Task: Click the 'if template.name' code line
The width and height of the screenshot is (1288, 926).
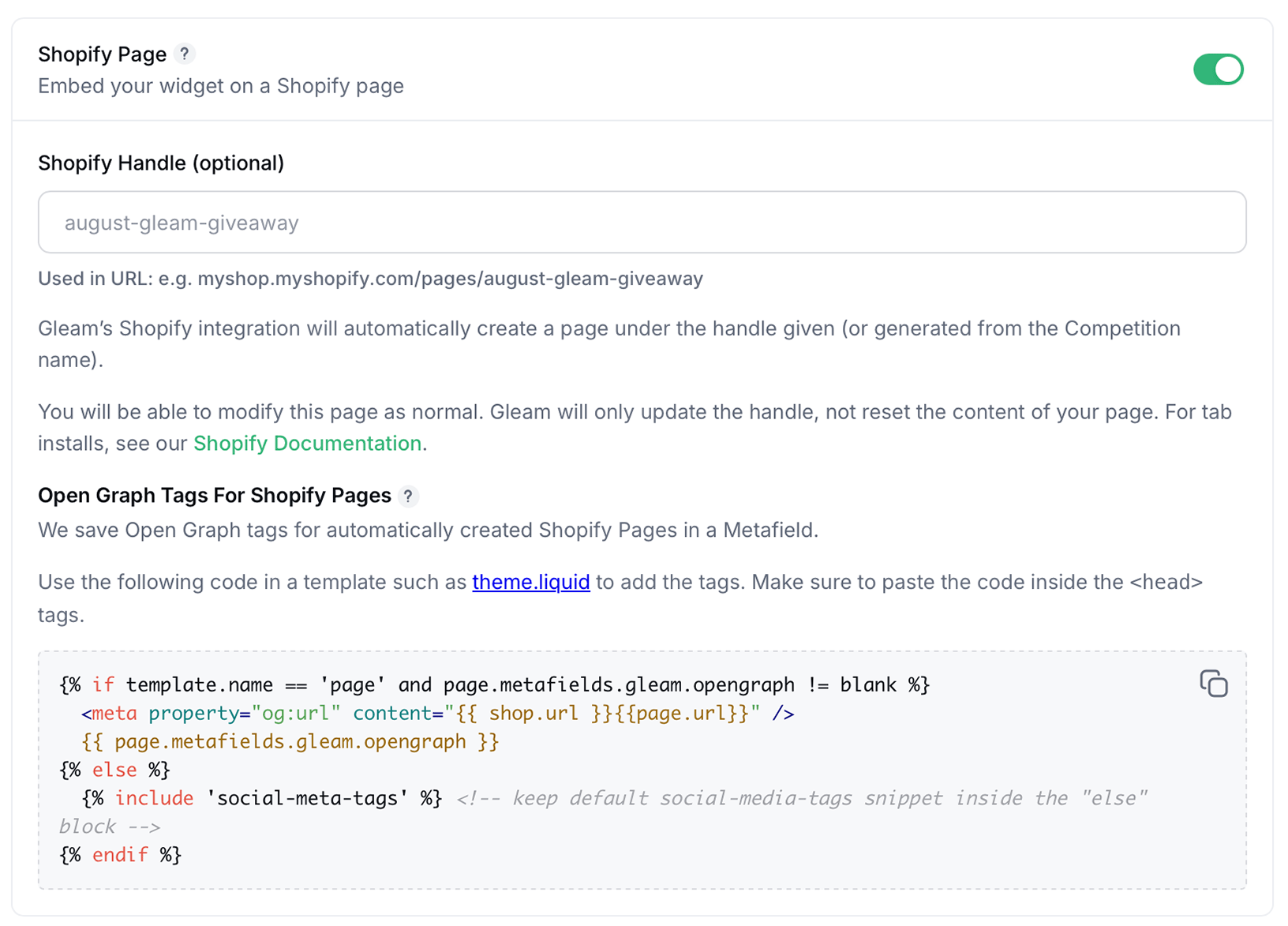Action: 494,685
